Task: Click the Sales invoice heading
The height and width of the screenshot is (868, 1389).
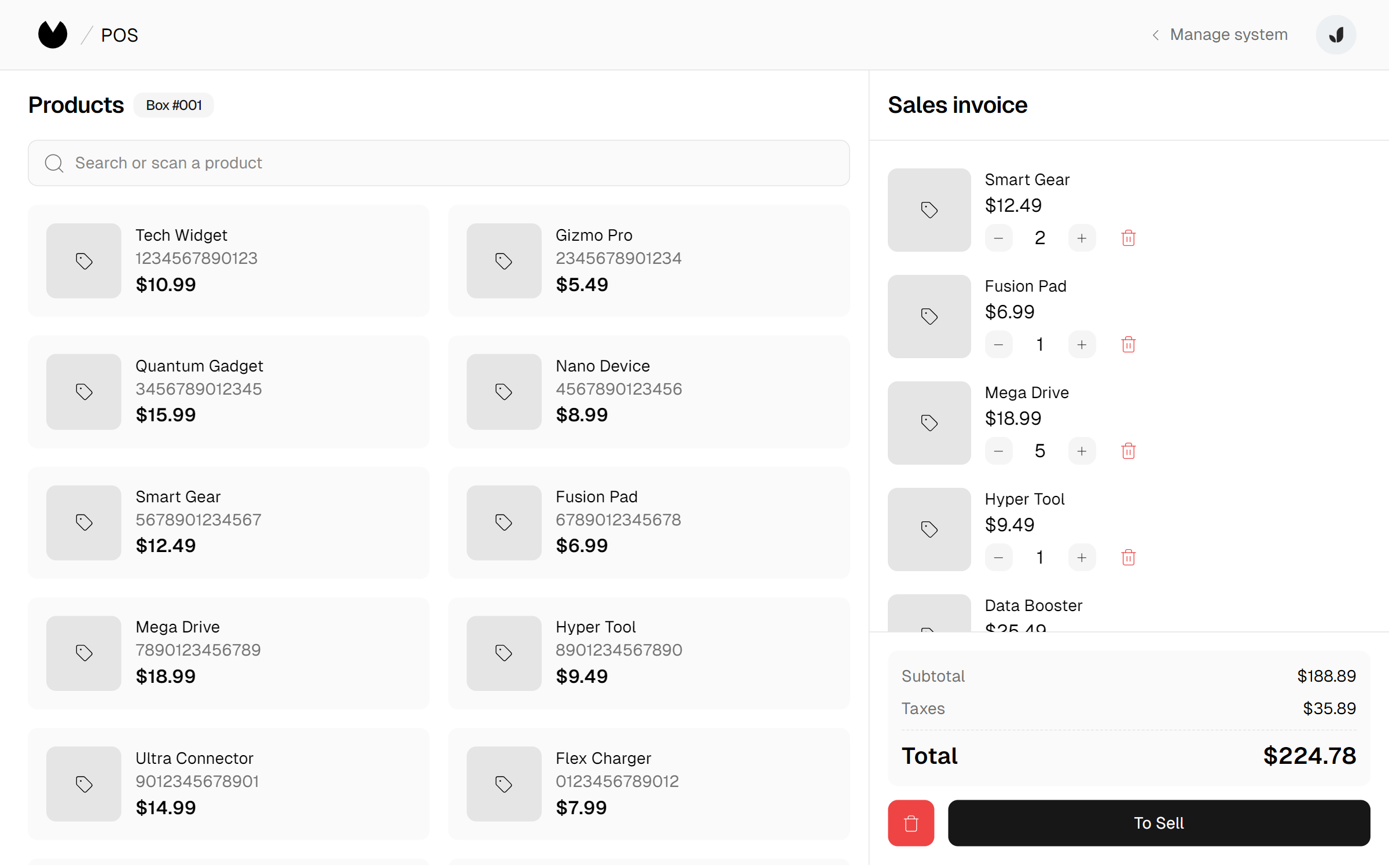Action: click(957, 105)
